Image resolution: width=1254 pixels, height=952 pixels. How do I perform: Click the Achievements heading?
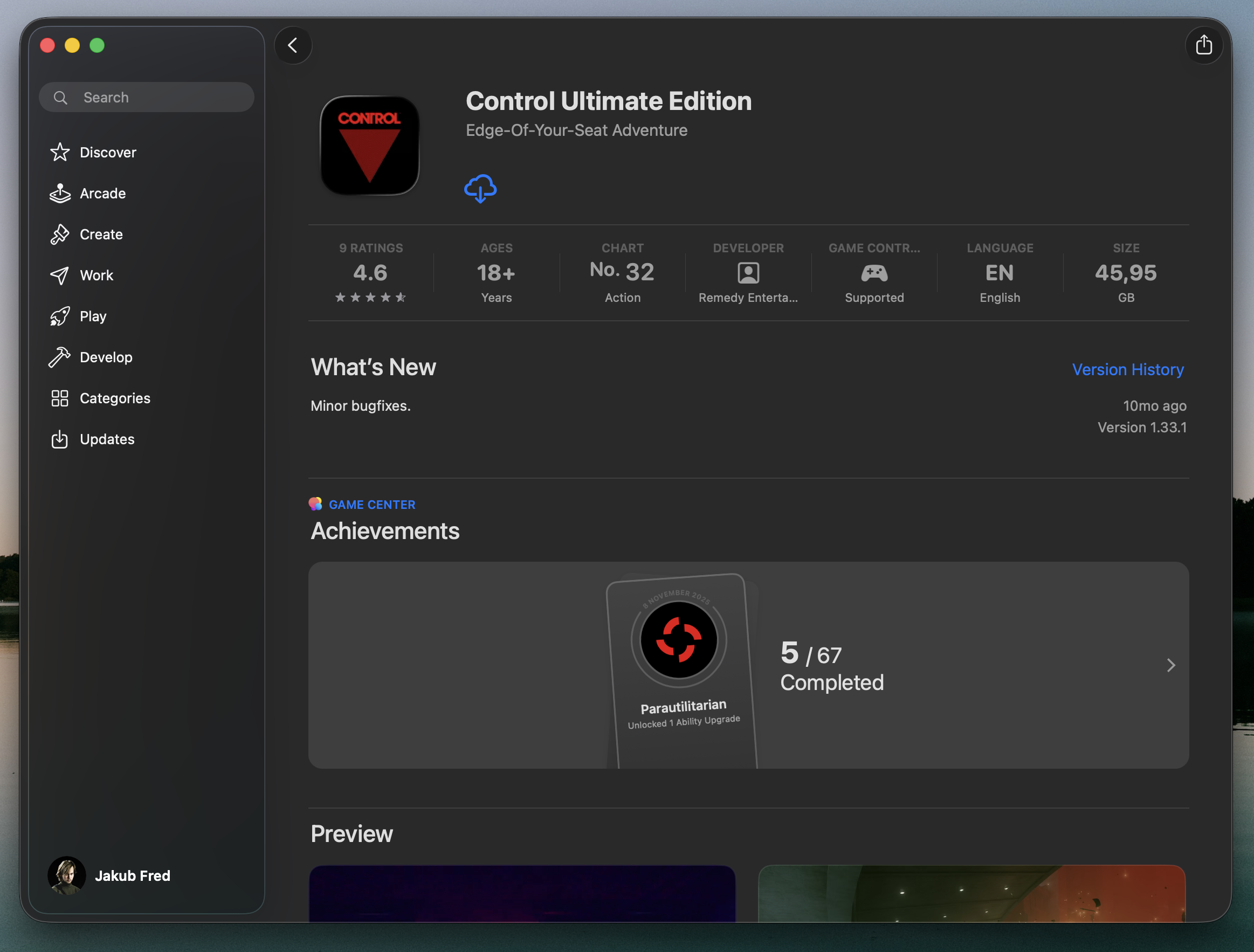pyautogui.click(x=385, y=531)
